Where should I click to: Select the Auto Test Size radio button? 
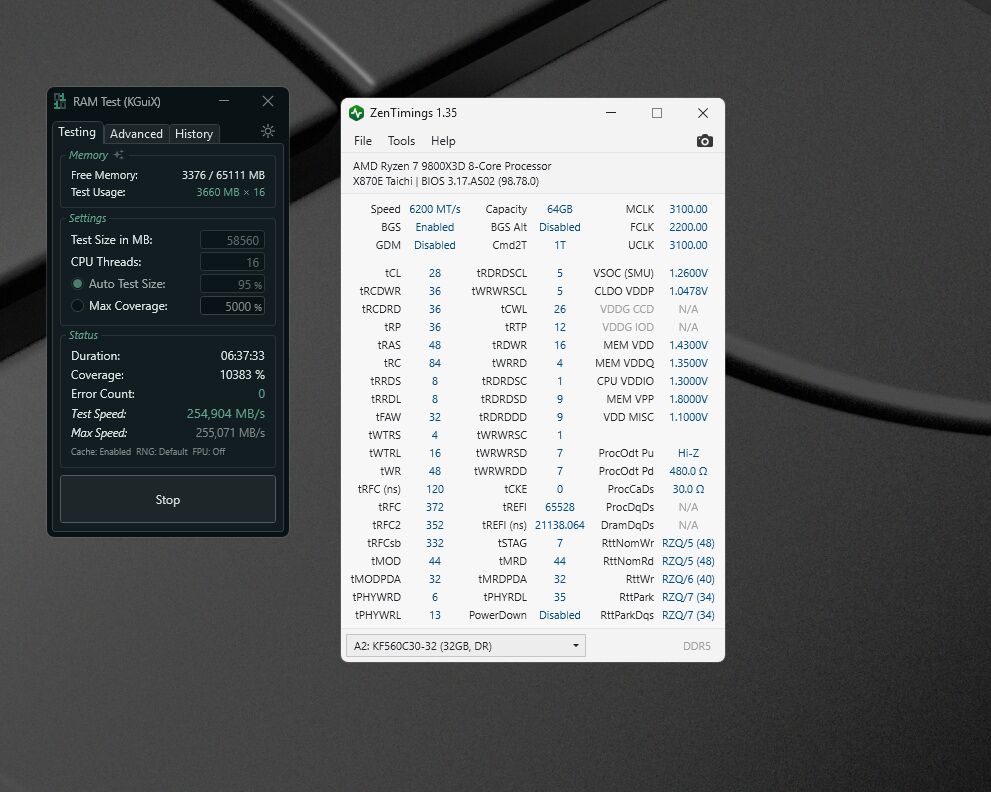(77, 284)
